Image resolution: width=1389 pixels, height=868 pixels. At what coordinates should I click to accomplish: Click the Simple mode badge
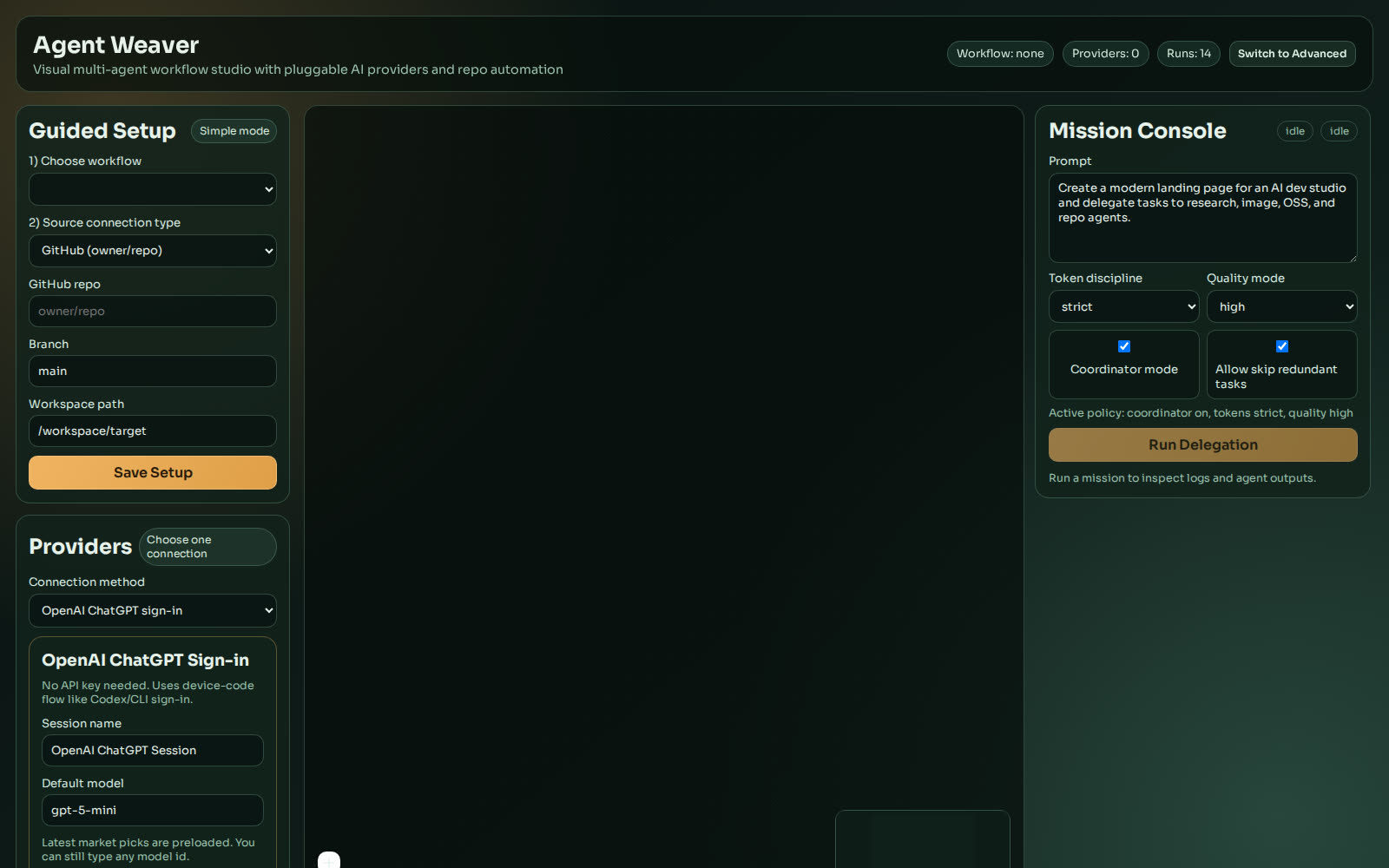(x=234, y=131)
